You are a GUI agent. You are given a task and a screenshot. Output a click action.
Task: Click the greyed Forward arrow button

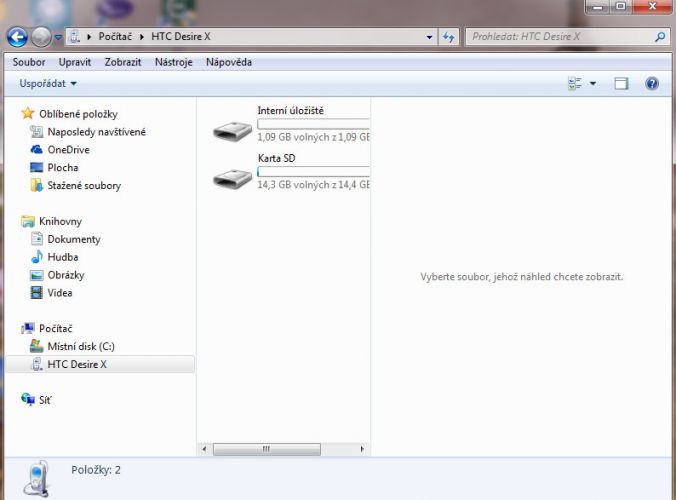point(41,37)
